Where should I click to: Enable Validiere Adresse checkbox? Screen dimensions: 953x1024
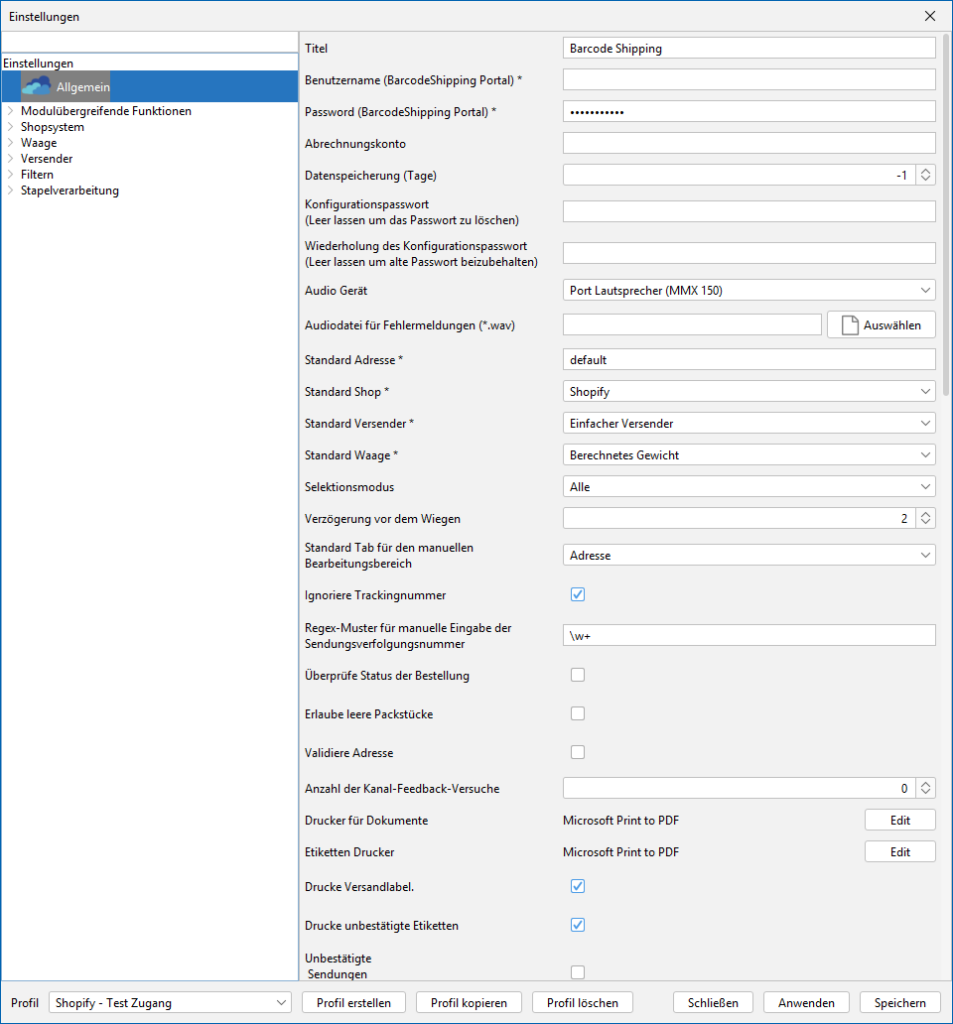point(577,752)
